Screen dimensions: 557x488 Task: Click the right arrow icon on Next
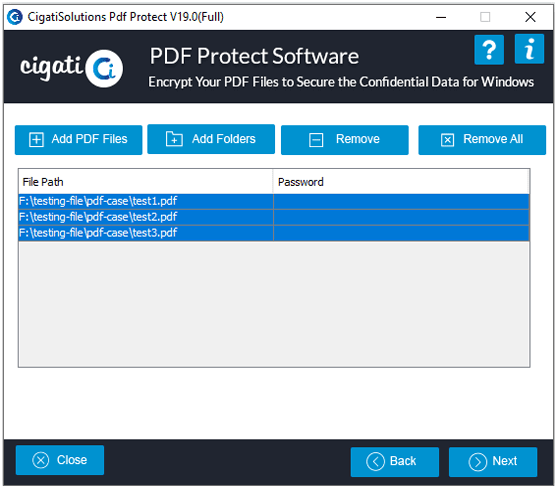(477, 462)
